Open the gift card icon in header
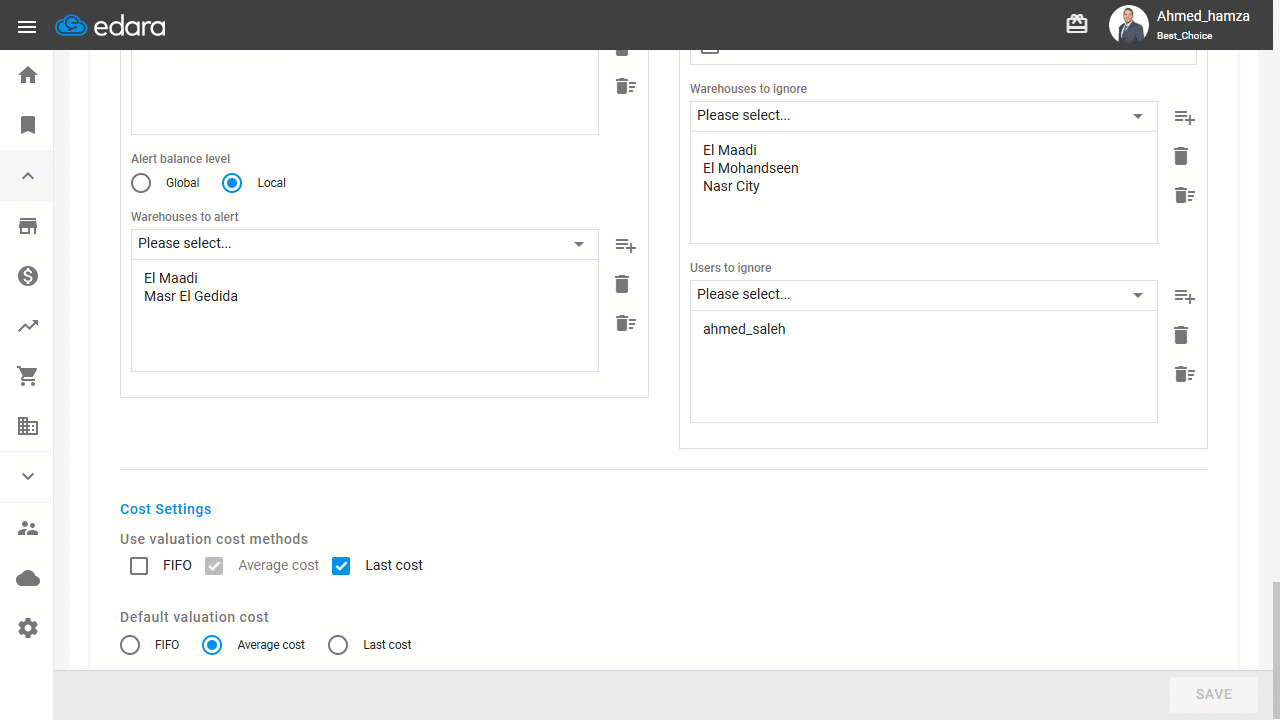This screenshot has width=1280, height=720. [x=1077, y=25]
